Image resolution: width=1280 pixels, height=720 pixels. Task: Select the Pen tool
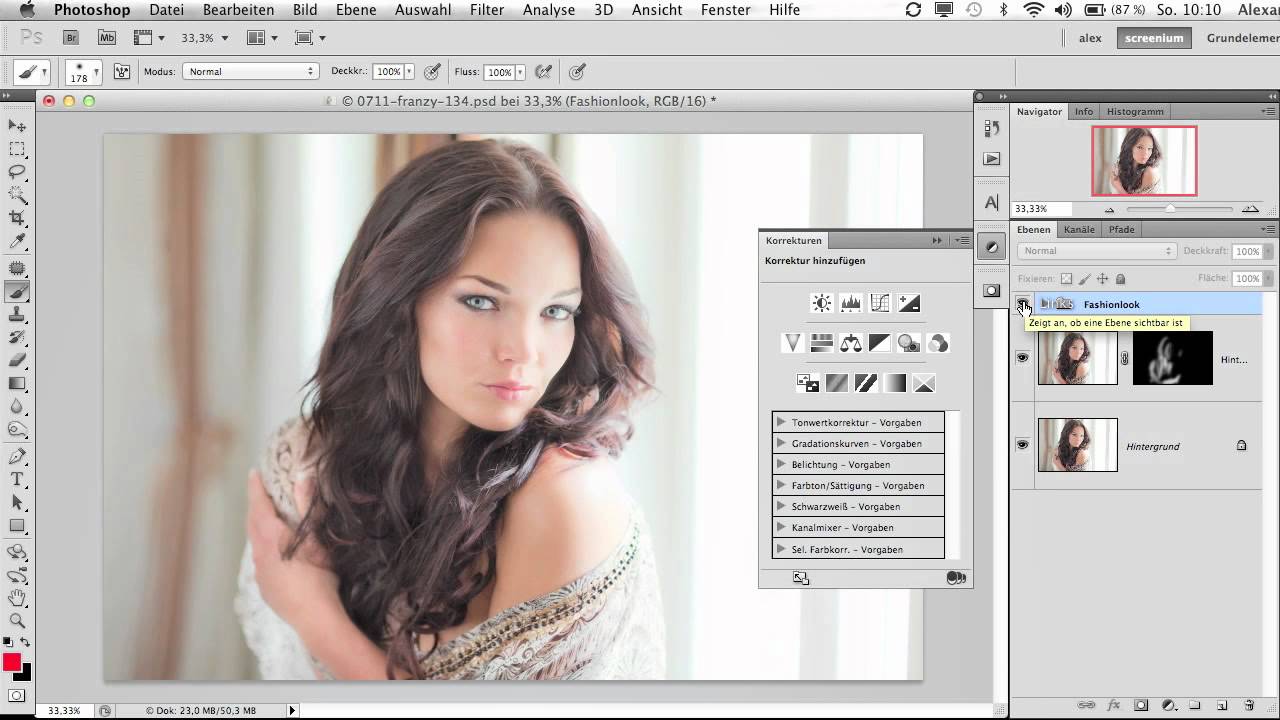[x=17, y=456]
